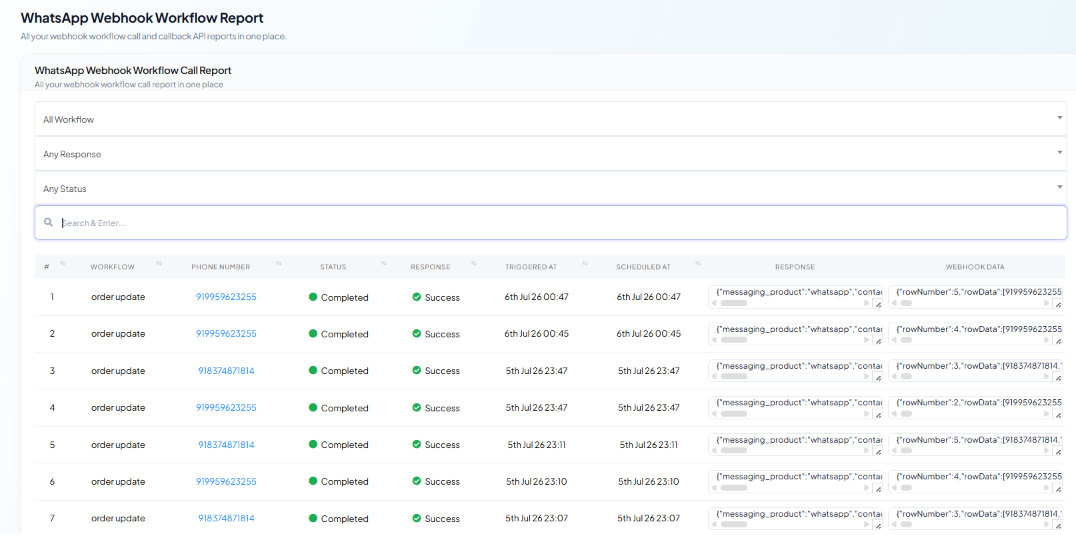Click the horizontal scroll thumb in row 3 Webhook Data box
1076x535 pixels.
click(x=906, y=377)
